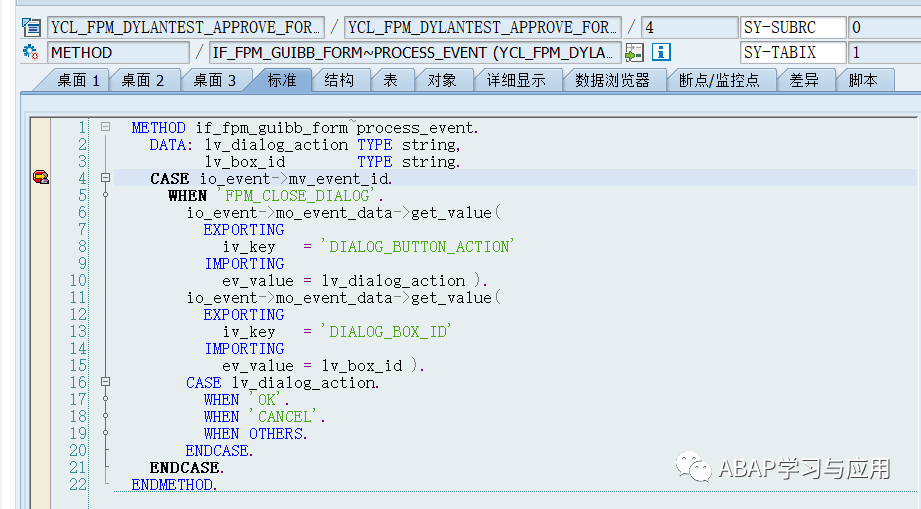The height and width of the screenshot is (509, 921).
Task: Click the second YCL_FPM_DYLANTEST_APPROVE_FOR field
Action: 483,27
